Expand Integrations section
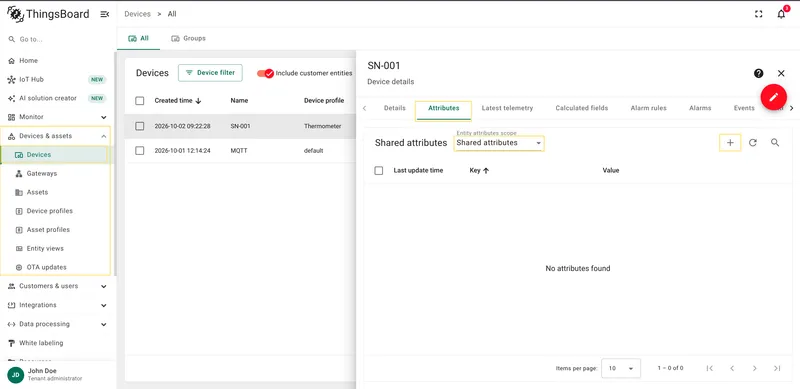 tap(58, 305)
